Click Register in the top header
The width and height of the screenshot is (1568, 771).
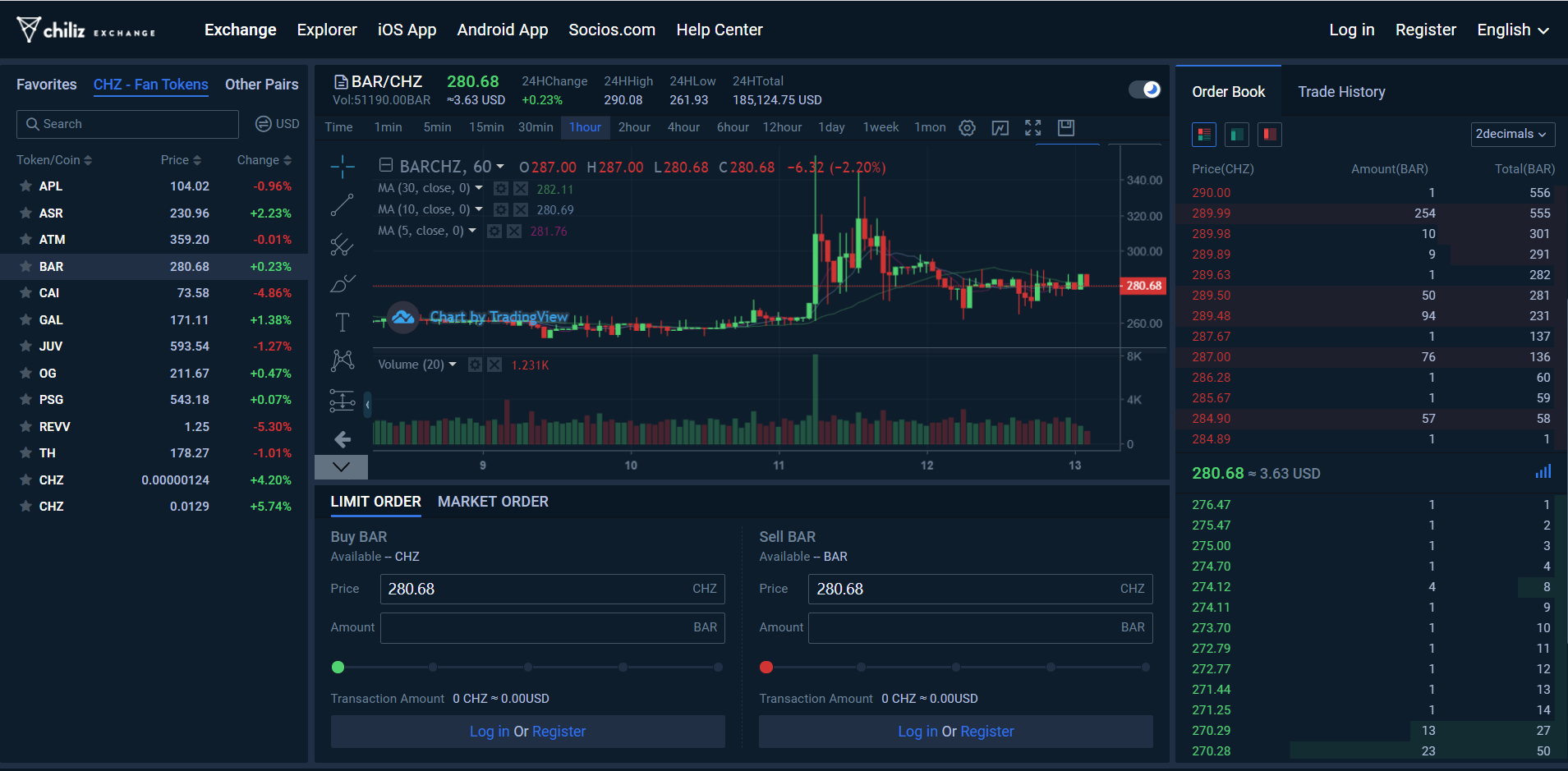tap(1426, 30)
